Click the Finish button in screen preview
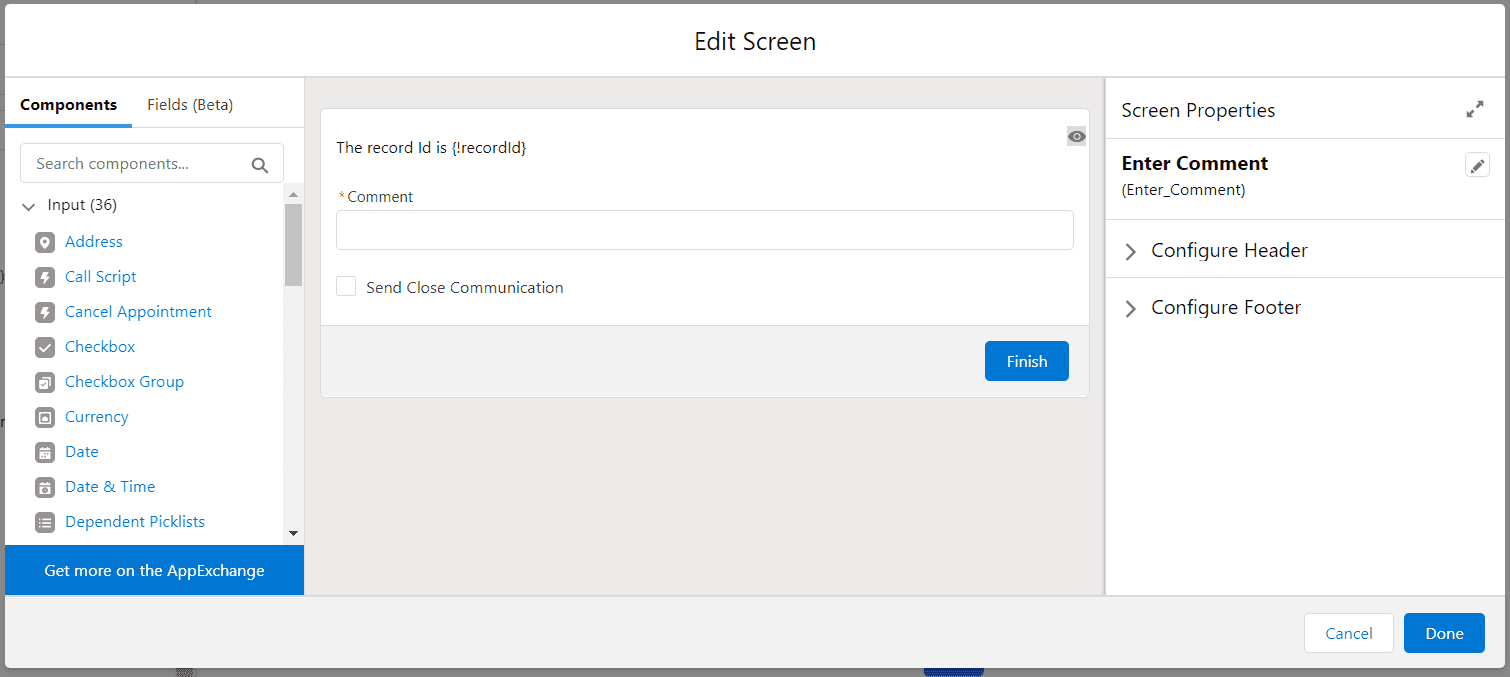This screenshot has width=1510, height=677. coord(1027,361)
